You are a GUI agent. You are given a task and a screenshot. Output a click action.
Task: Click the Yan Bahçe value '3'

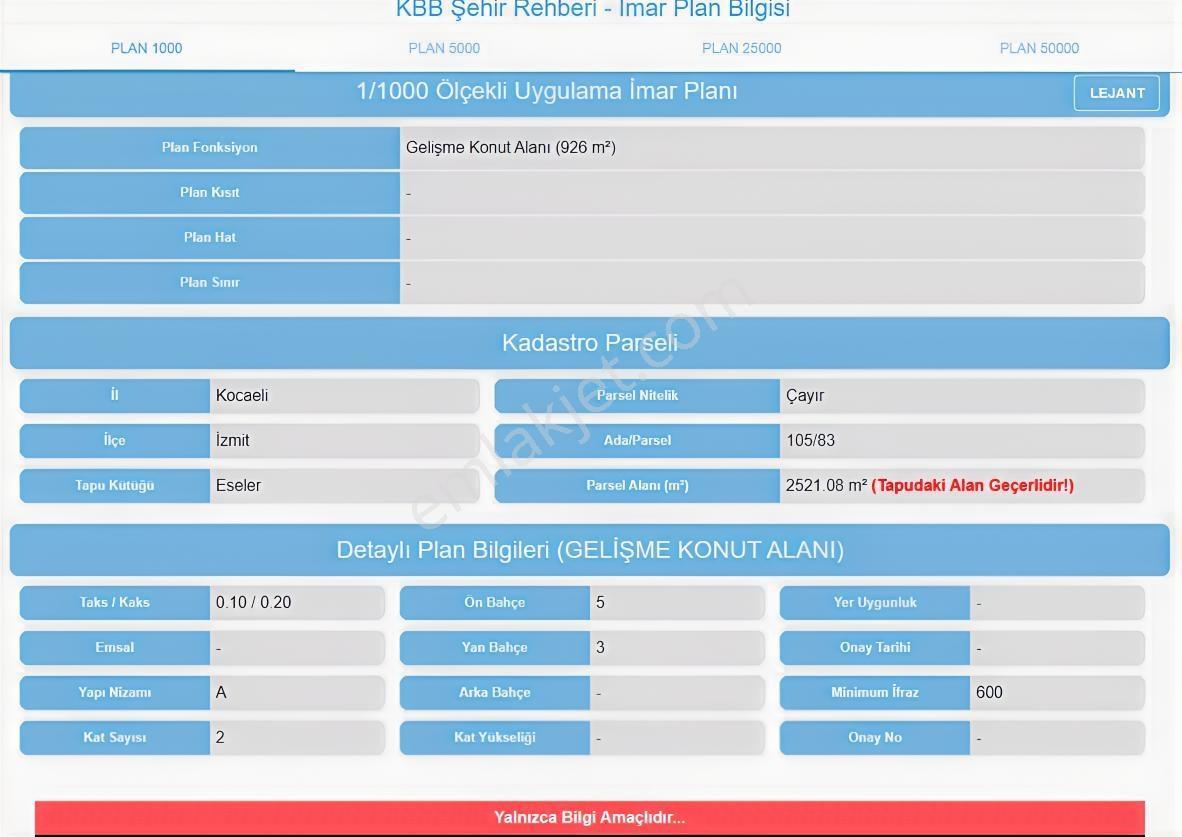point(600,648)
